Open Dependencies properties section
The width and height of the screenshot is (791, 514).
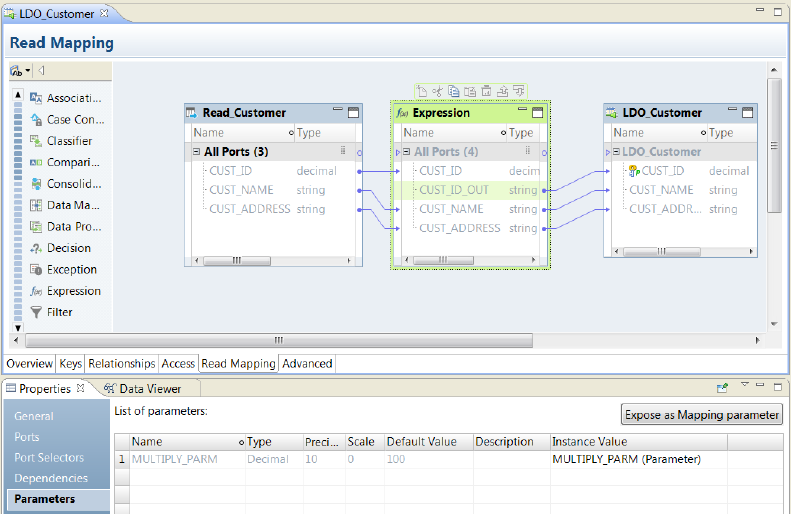pos(51,478)
